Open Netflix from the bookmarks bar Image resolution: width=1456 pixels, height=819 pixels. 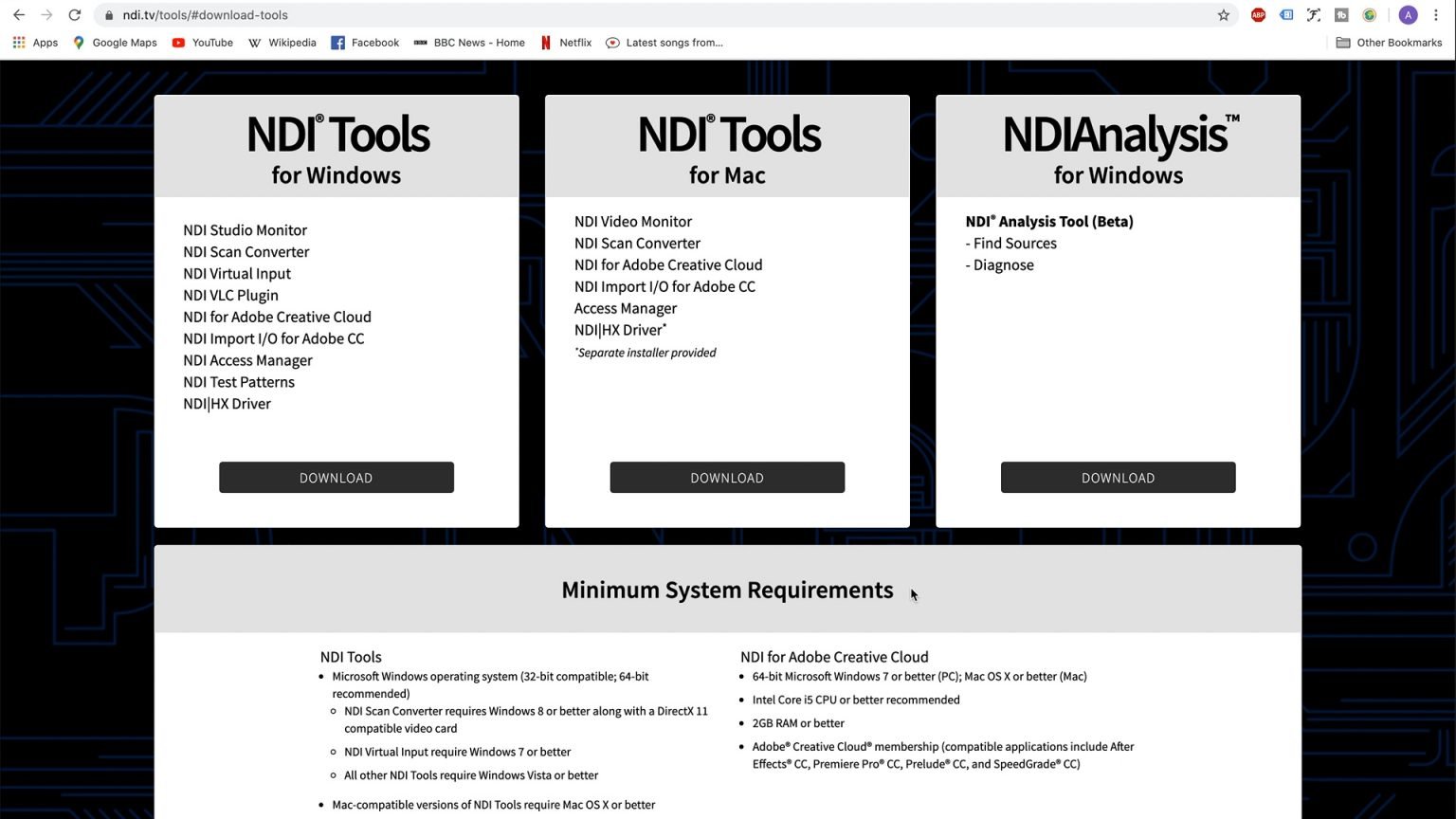click(566, 42)
